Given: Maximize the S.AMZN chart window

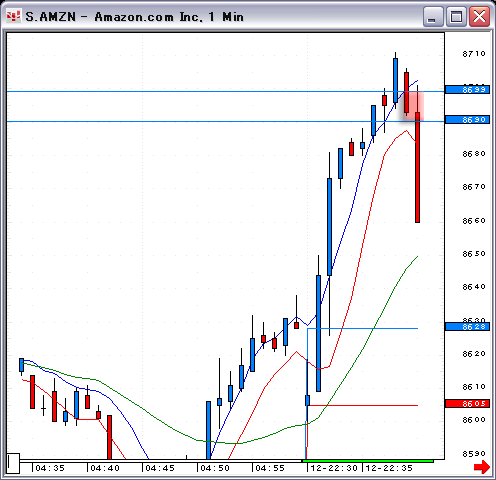Looking at the screenshot, I should click(x=456, y=16).
